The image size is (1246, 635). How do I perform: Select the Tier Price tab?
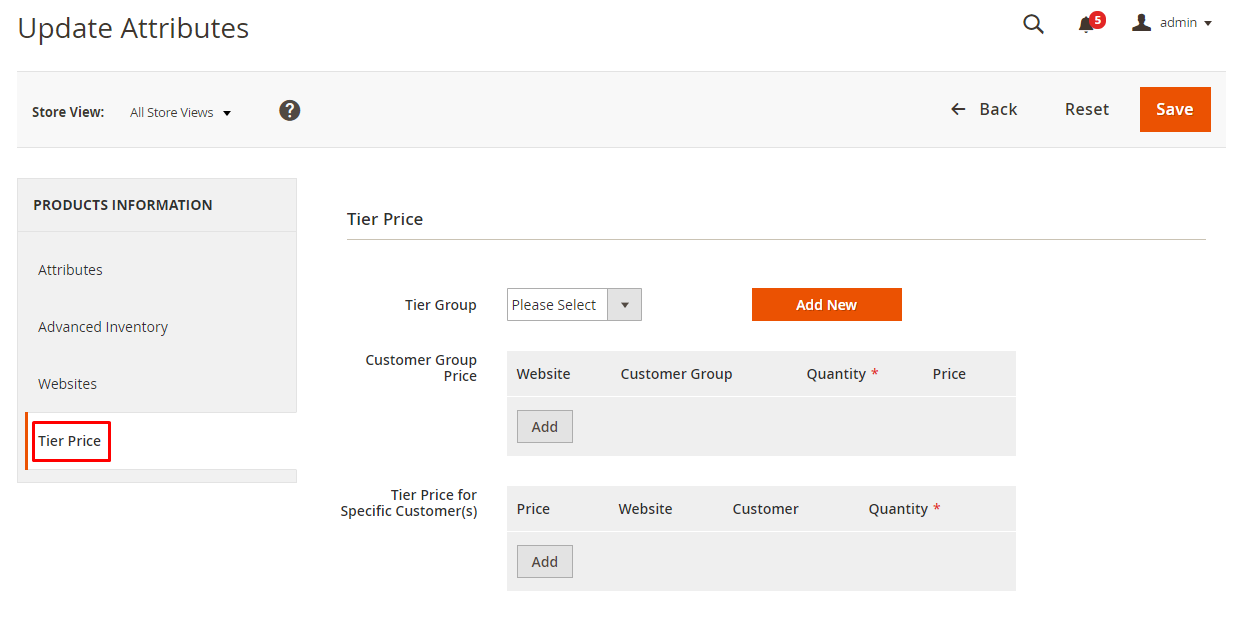70,441
